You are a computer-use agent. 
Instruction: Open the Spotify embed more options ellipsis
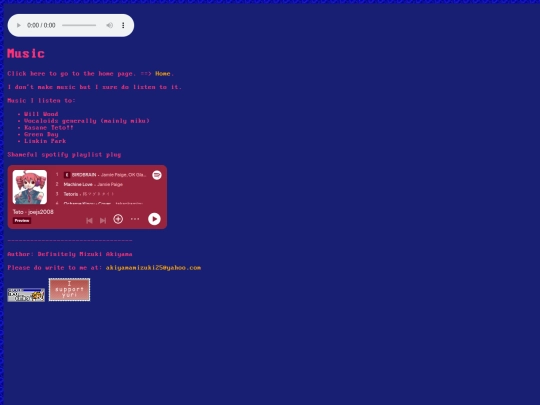pyautogui.click(x=135, y=219)
